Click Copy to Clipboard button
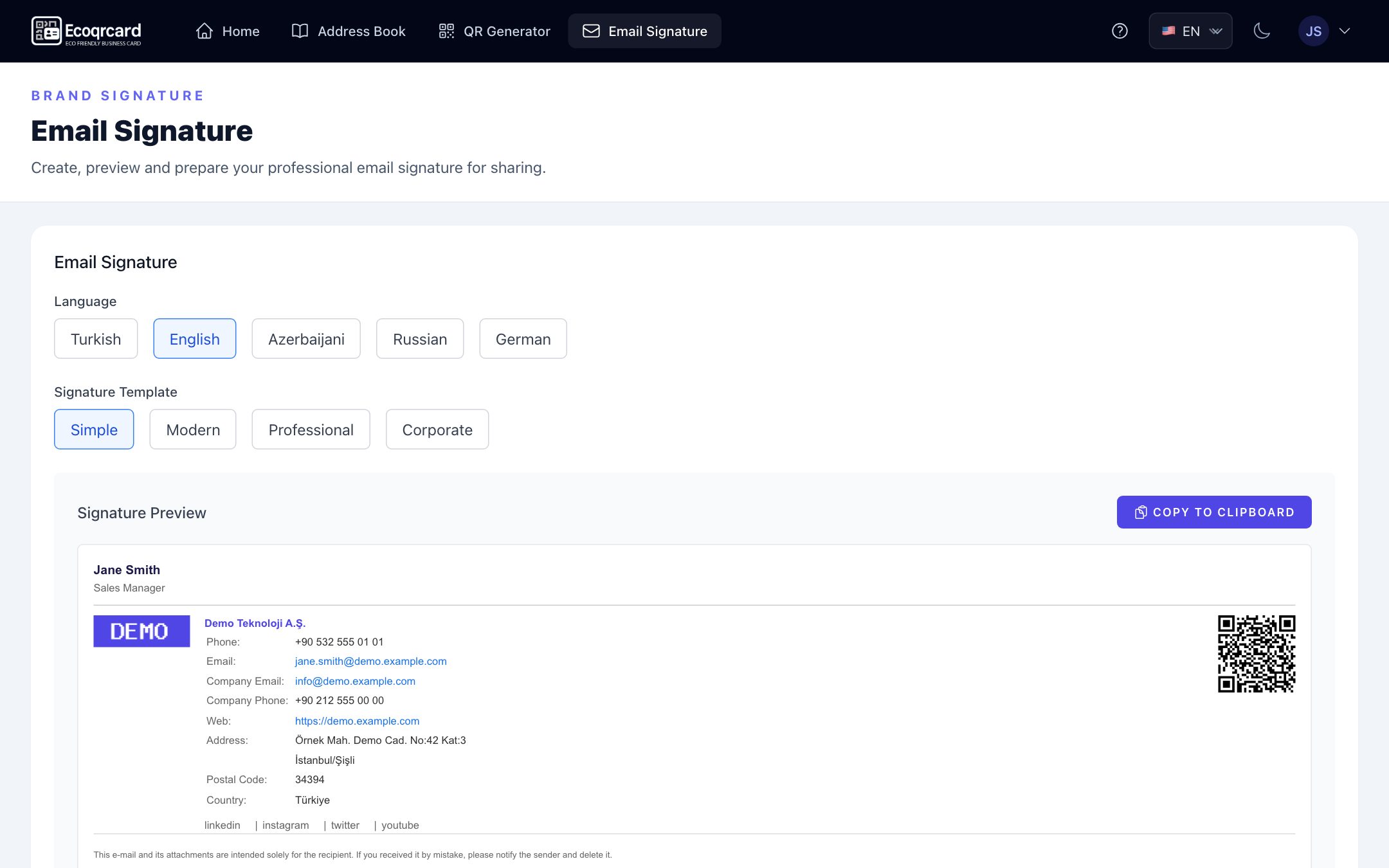 (x=1214, y=512)
